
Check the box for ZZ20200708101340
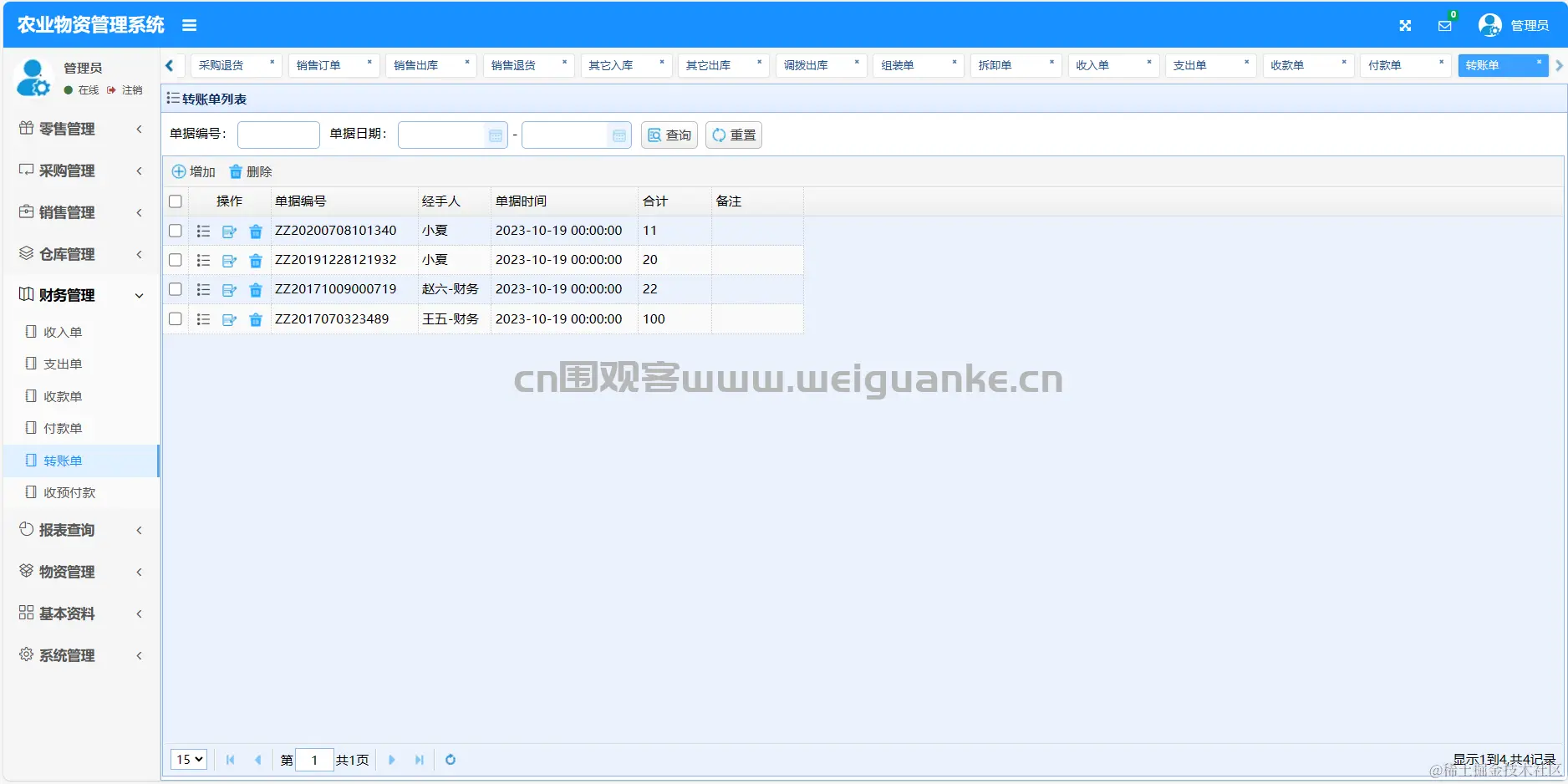click(176, 231)
